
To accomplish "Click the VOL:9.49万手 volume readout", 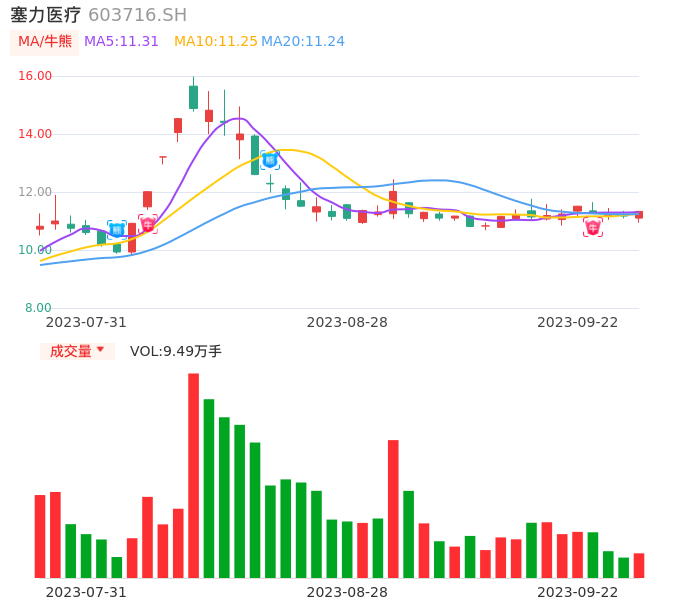I will [175, 351].
